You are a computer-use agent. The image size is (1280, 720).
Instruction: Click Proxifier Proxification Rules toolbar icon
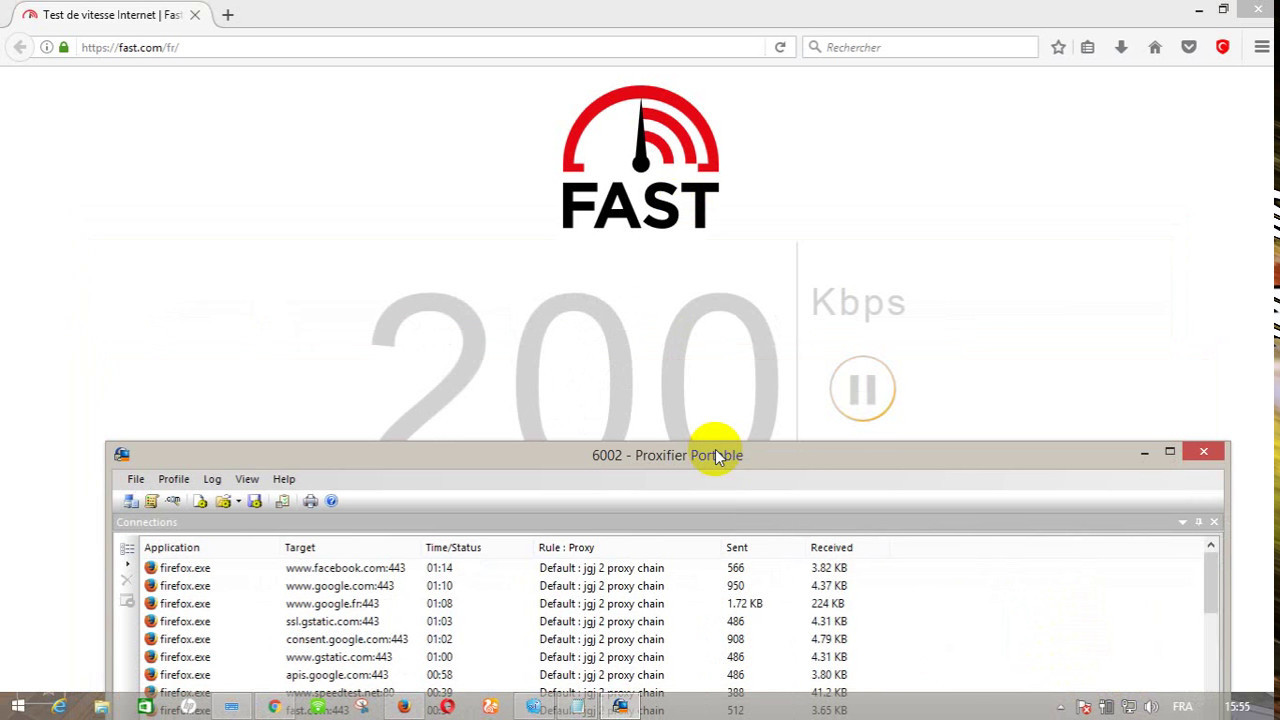pos(152,501)
